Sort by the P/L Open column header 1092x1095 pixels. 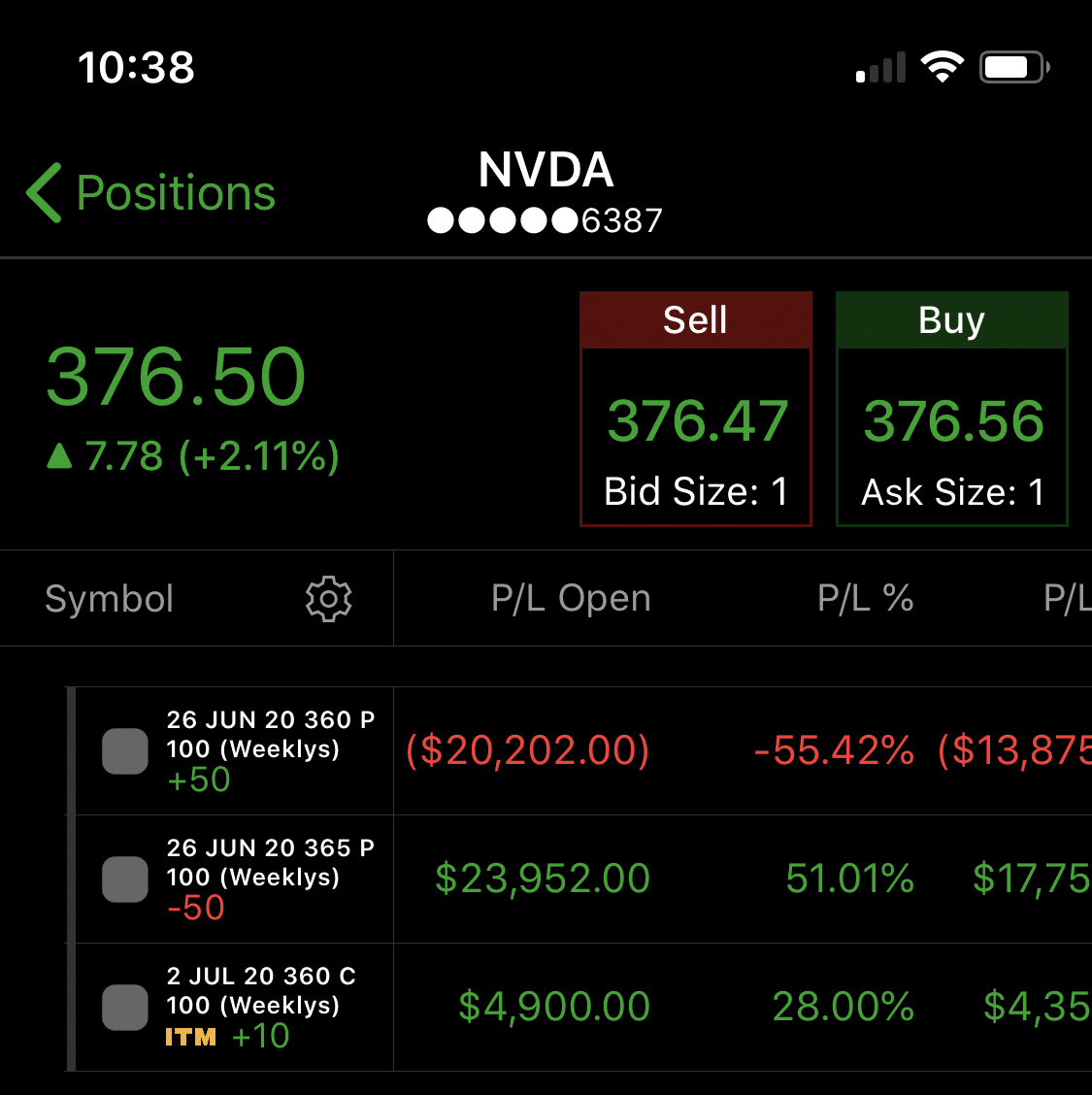(571, 599)
